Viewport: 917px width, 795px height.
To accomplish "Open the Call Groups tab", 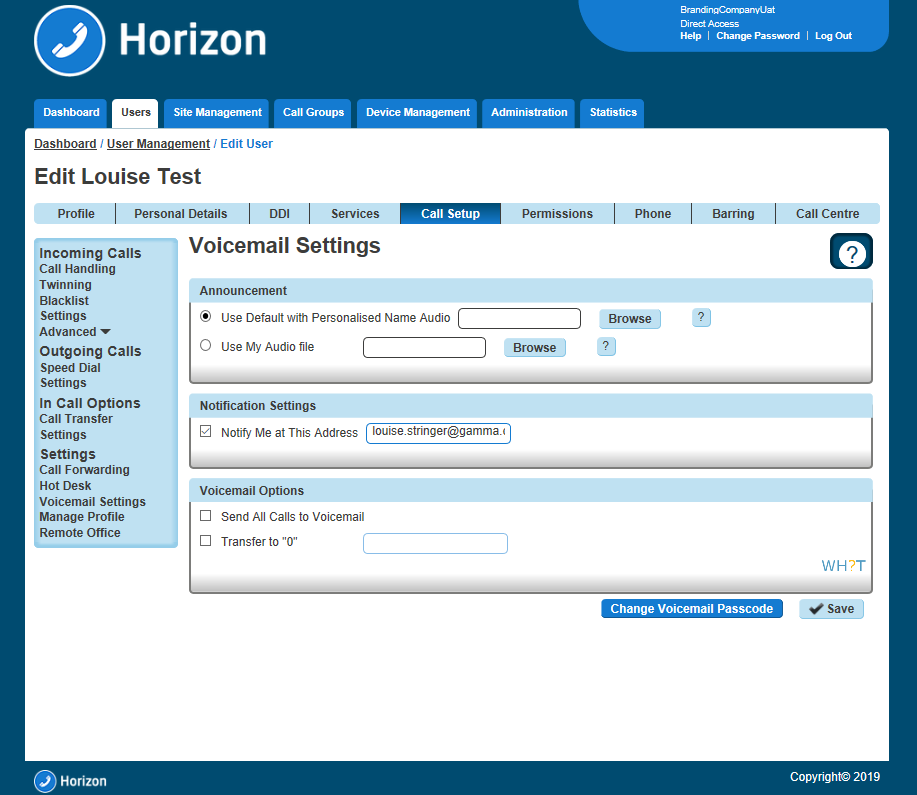I will point(313,112).
